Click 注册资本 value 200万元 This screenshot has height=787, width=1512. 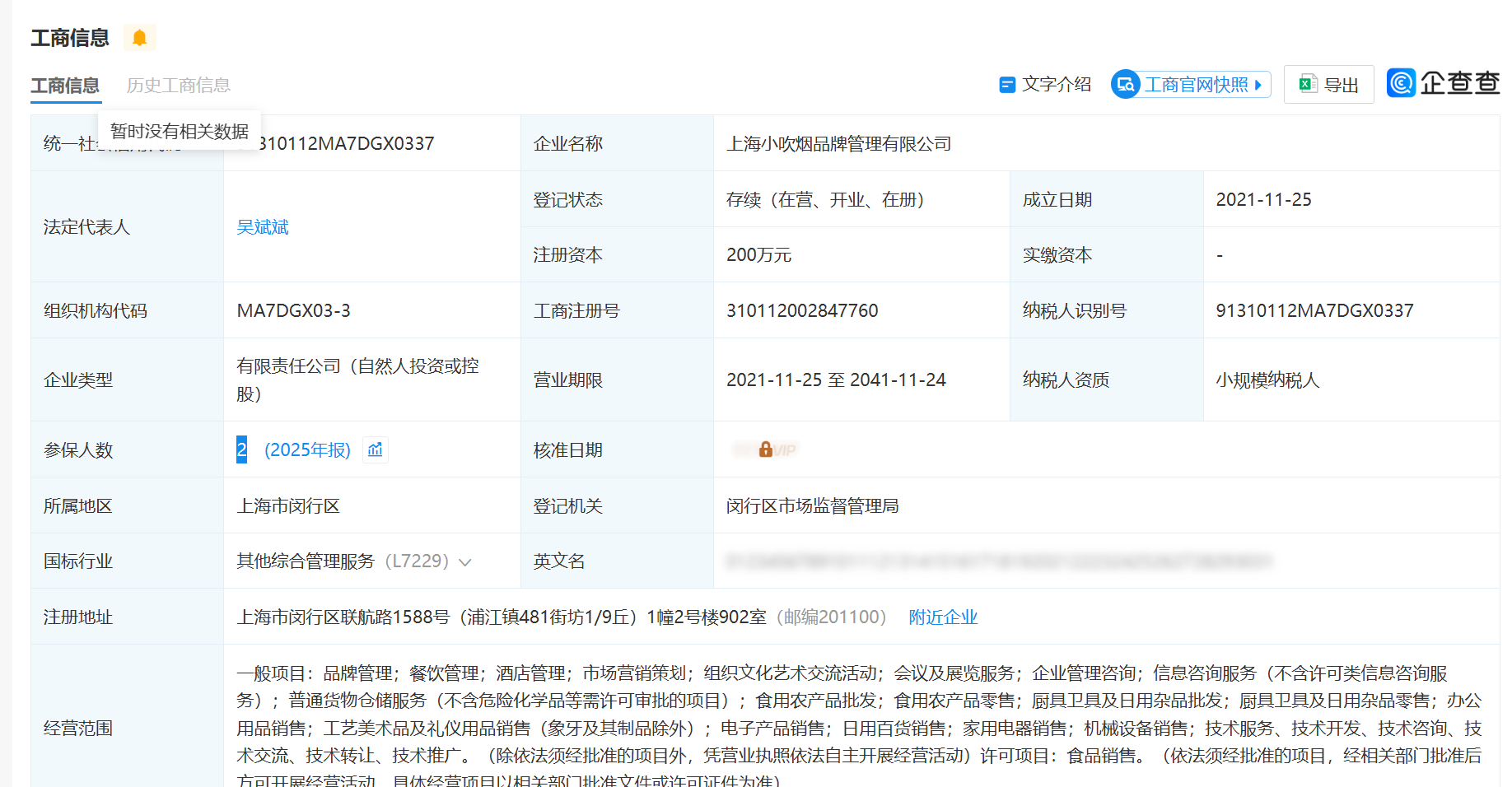coord(758,255)
